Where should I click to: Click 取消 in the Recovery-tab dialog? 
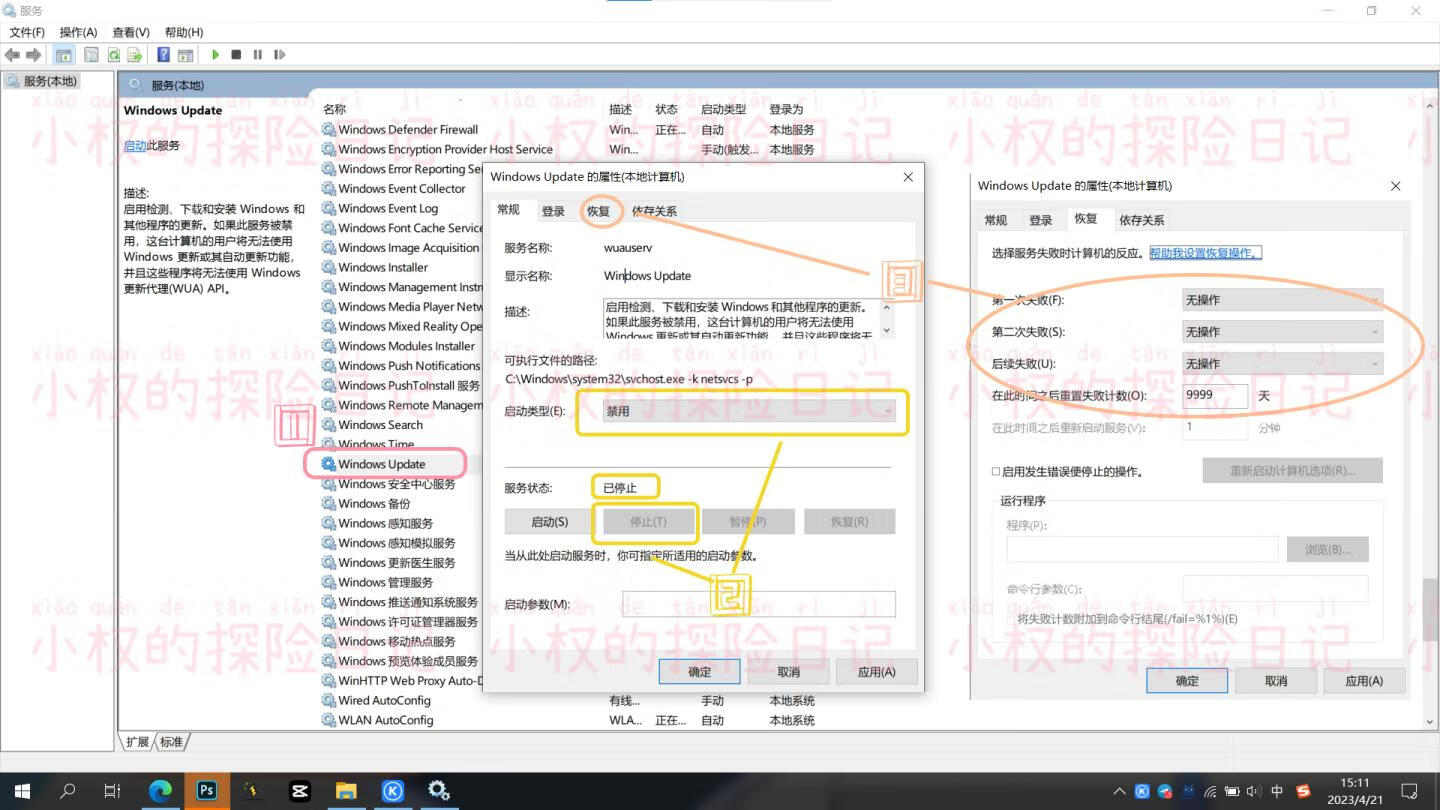(1276, 681)
